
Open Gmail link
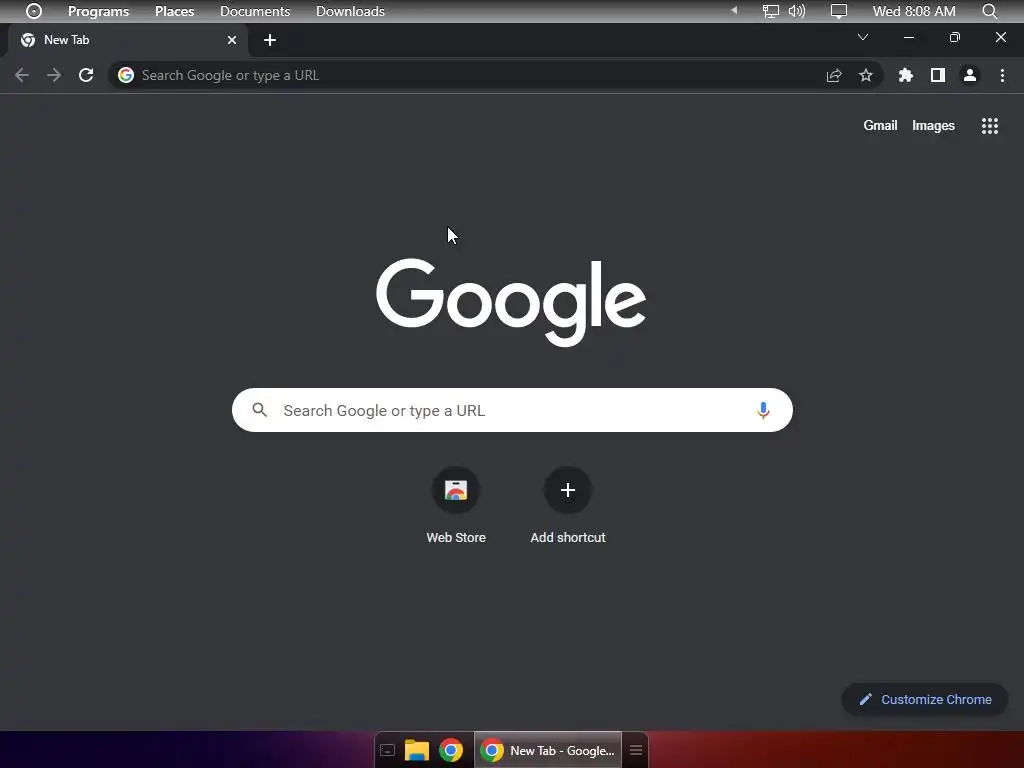pos(880,125)
